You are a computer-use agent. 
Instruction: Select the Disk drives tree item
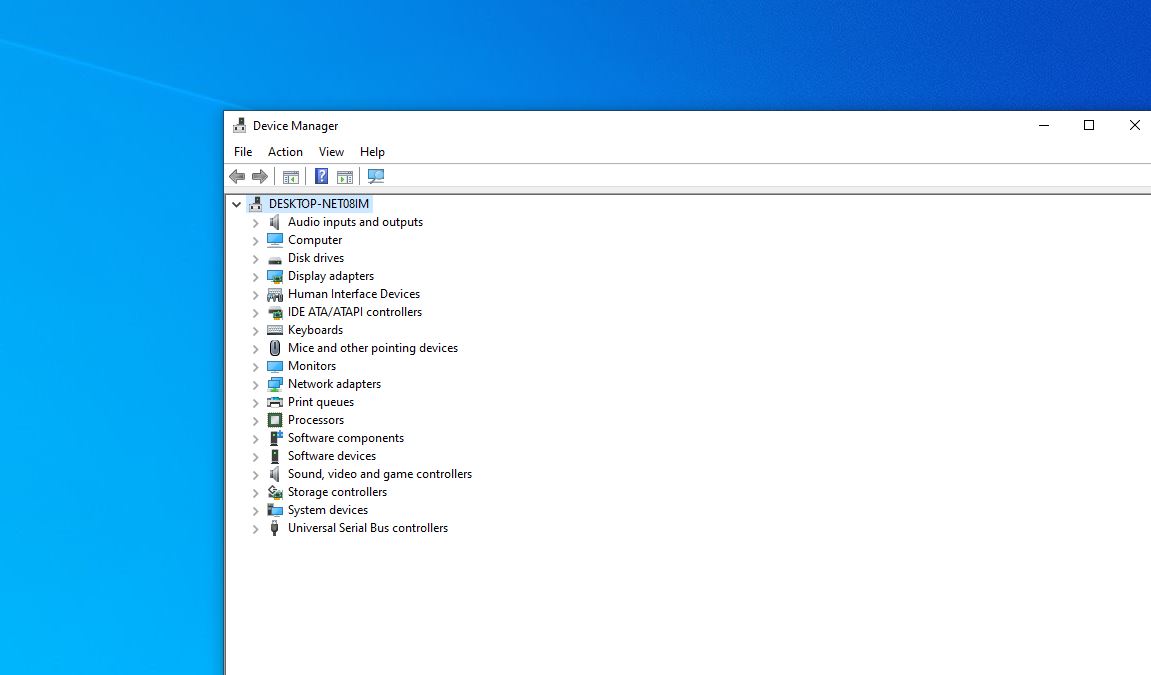[x=316, y=257]
